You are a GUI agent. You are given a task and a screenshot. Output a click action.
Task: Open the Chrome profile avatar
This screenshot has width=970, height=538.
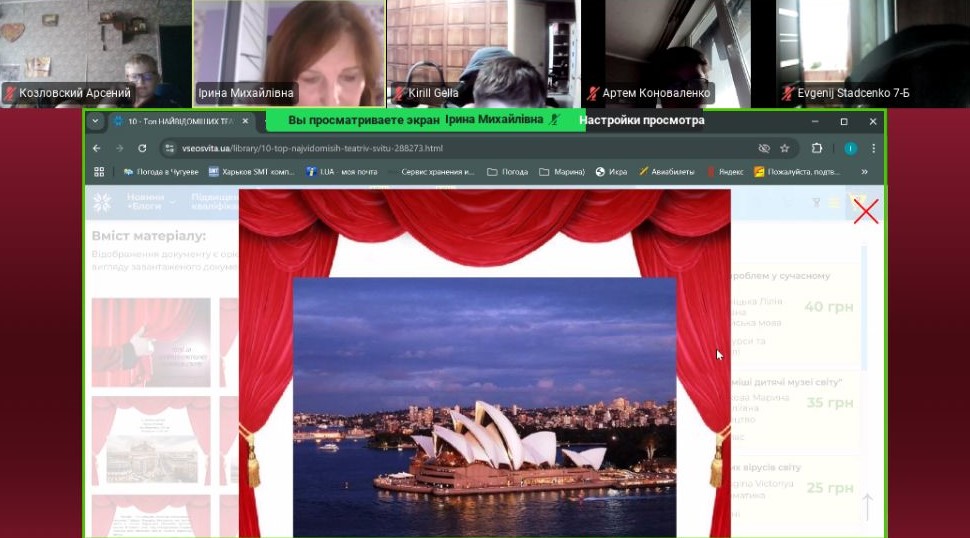(x=851, y=148)
